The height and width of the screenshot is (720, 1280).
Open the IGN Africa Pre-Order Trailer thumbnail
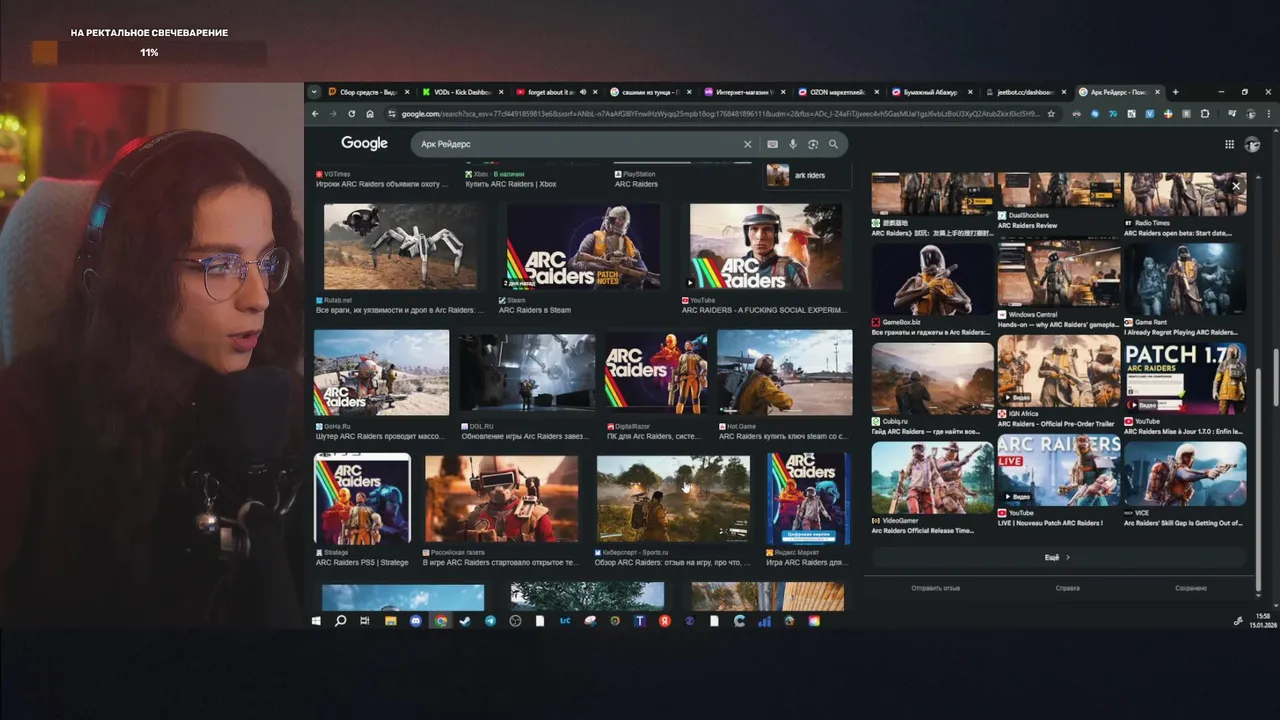pos(1059,372)
